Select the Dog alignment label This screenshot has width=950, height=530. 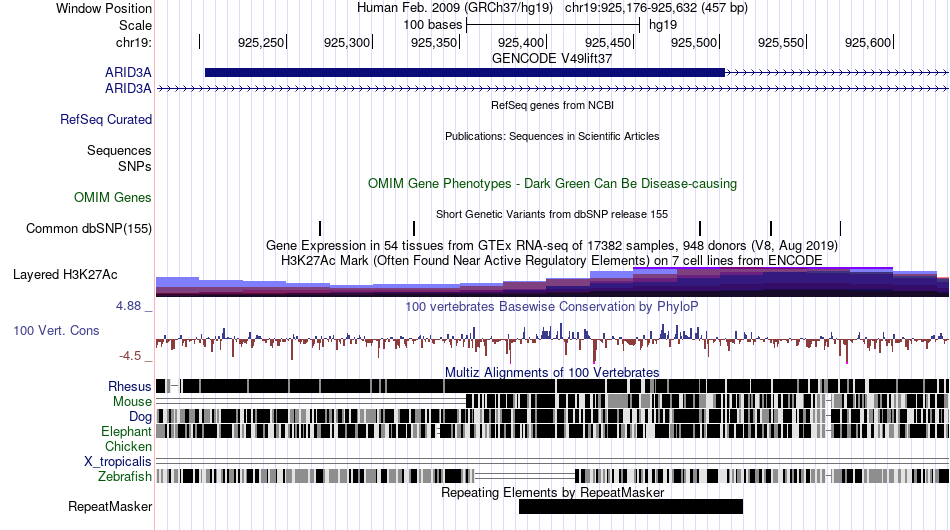tap(140, 416)
